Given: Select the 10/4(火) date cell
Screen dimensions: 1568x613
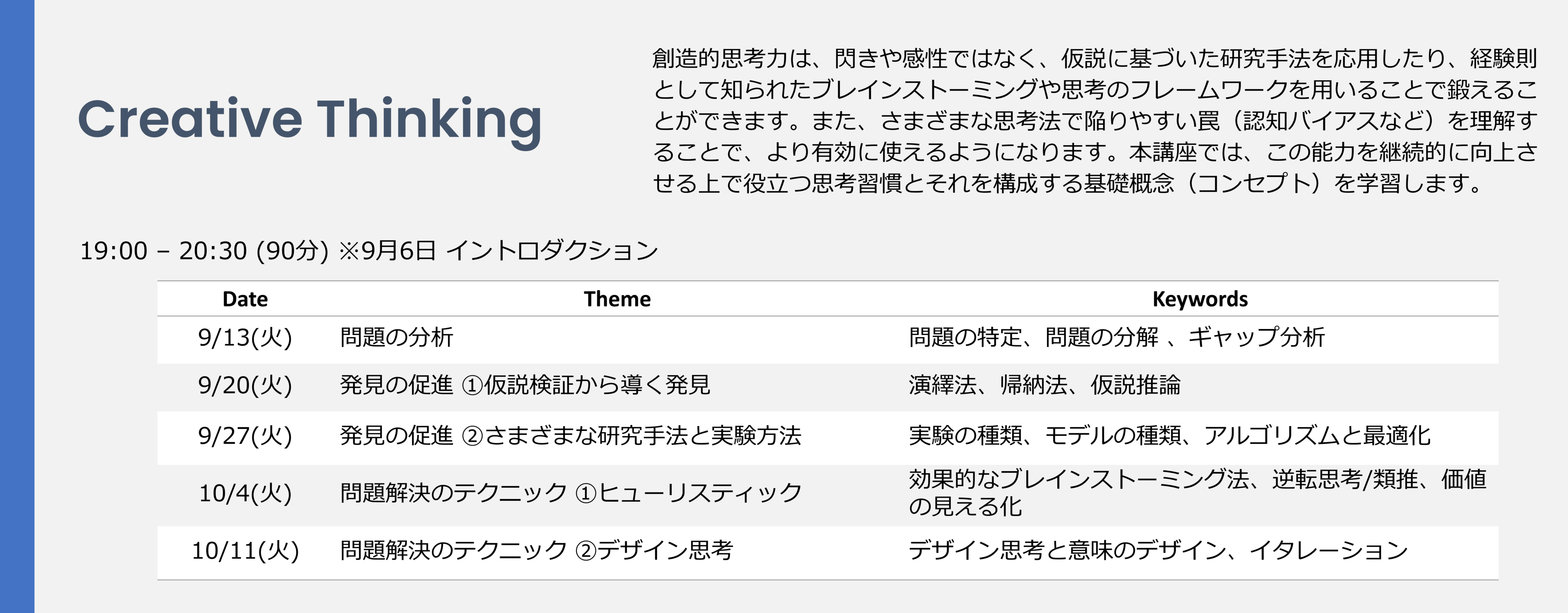Looking at the screenshot, I should (245, 493).
